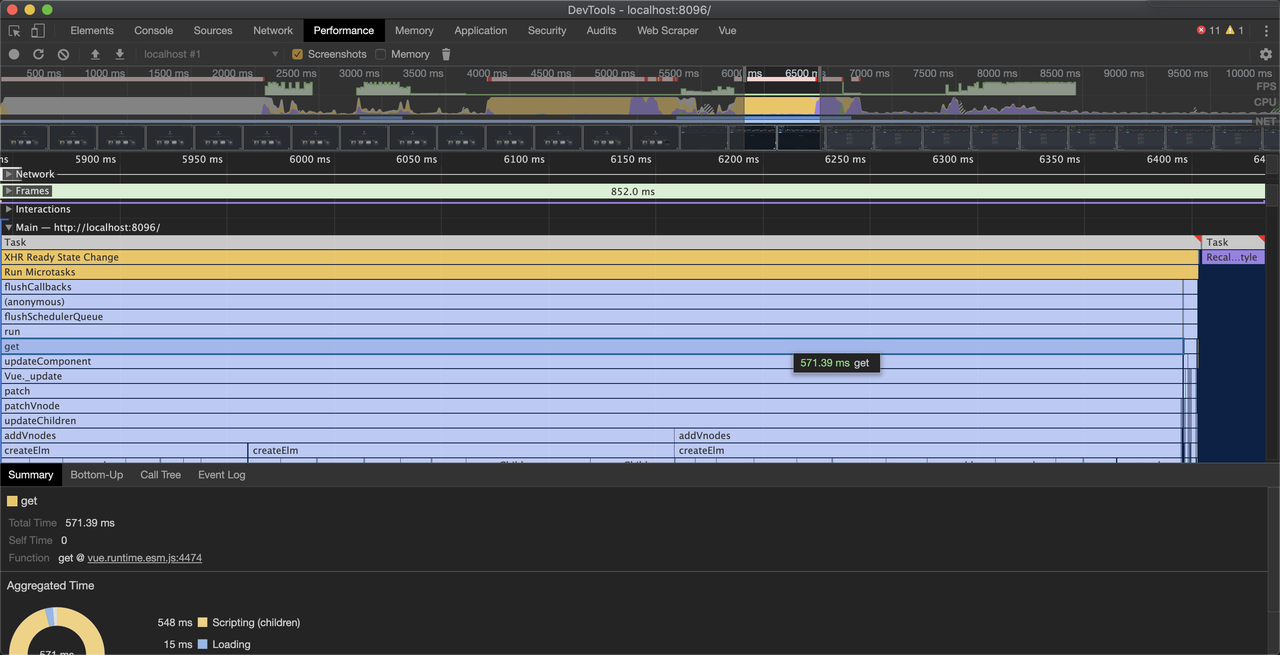This screenshot has width=1280, height=655.
Task: Click the collect garbage trash icon
Action: [446, 54]
